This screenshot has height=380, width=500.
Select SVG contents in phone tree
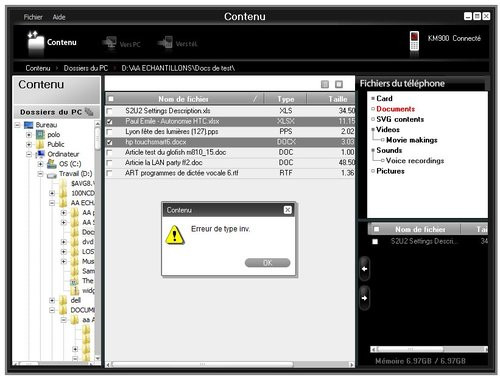(400, 119)
